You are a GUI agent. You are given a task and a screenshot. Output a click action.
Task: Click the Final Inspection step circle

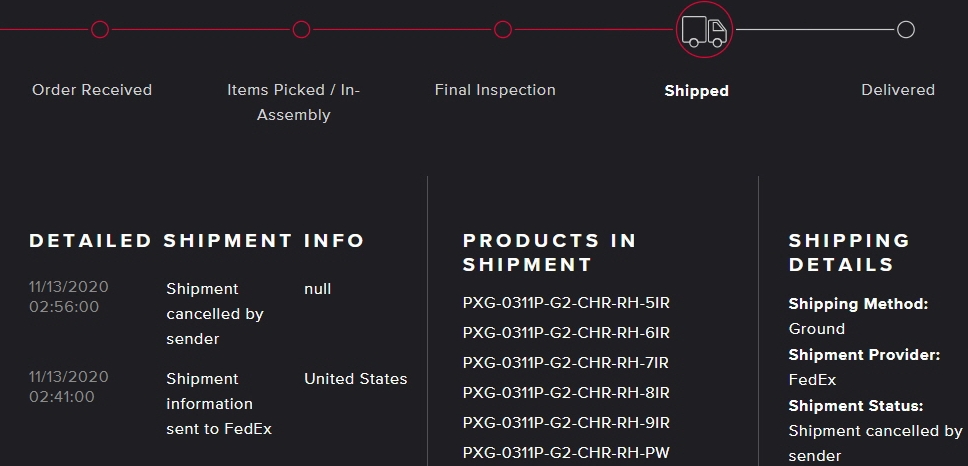[x=503, y=29]
